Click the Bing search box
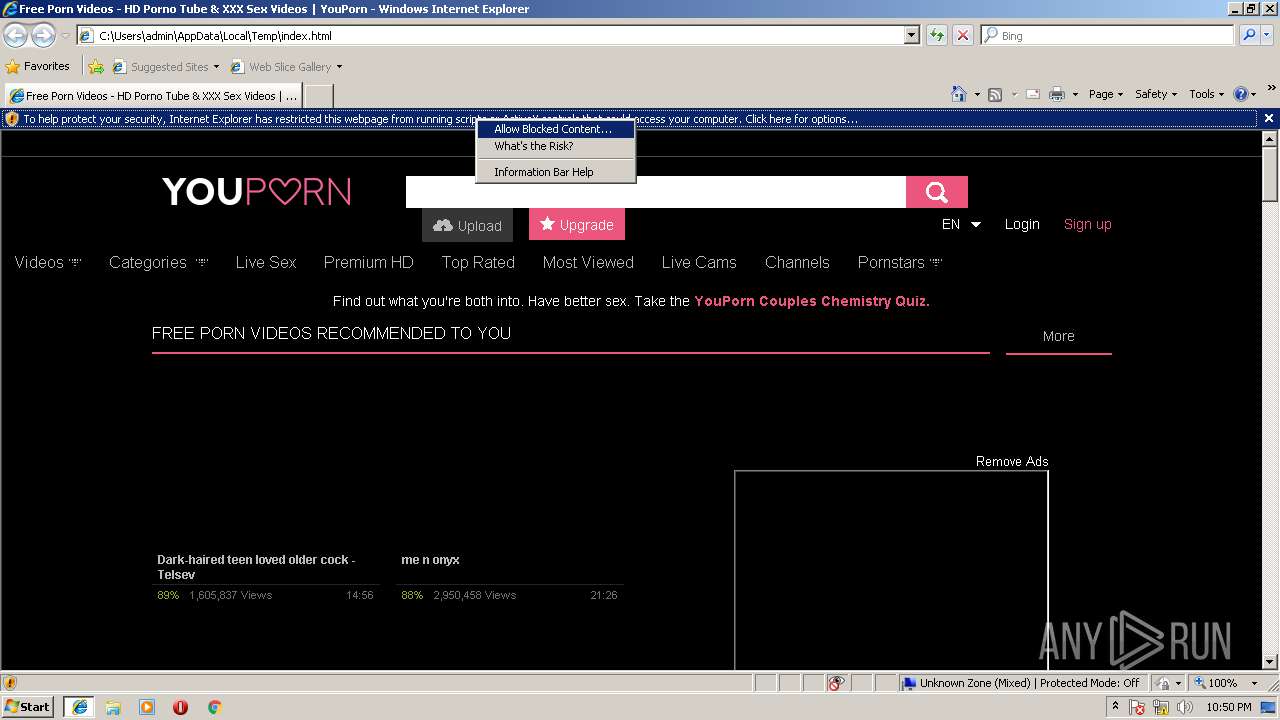This screenshot has width=1280, height=720. pyautogui.click(x=1108, y=35)
